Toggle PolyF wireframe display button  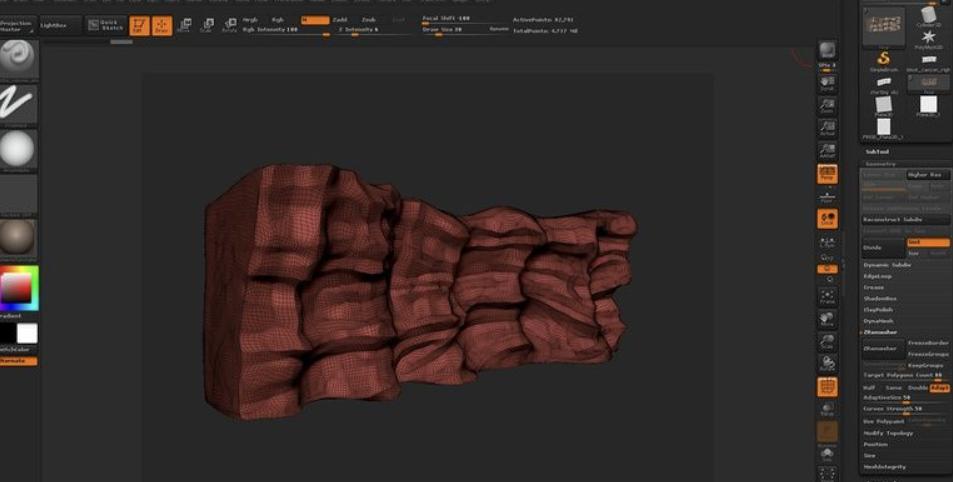827,386
